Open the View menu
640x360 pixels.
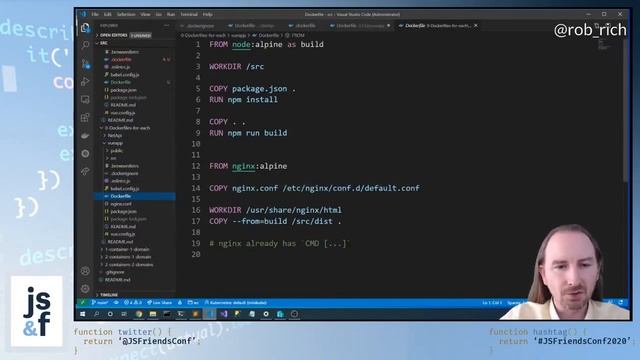pos(145,14)
